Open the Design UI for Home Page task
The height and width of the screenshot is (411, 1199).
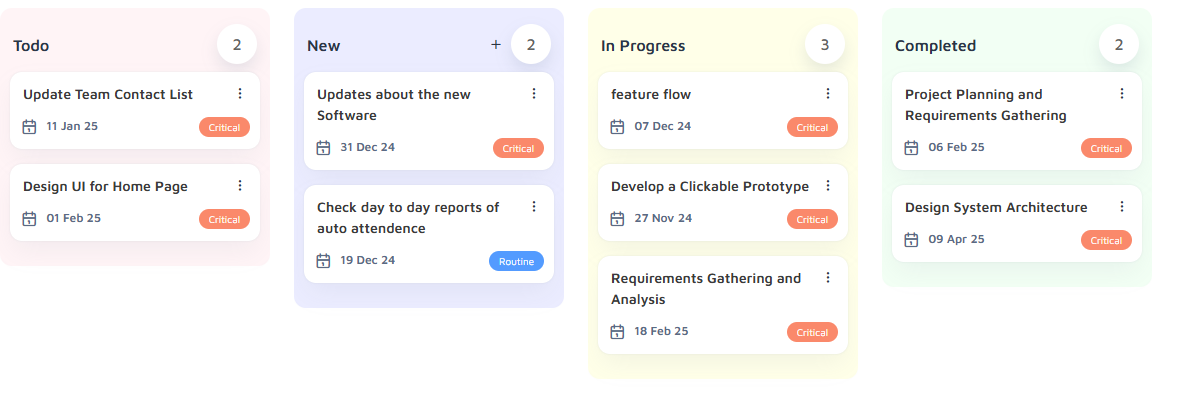[135, 202]
